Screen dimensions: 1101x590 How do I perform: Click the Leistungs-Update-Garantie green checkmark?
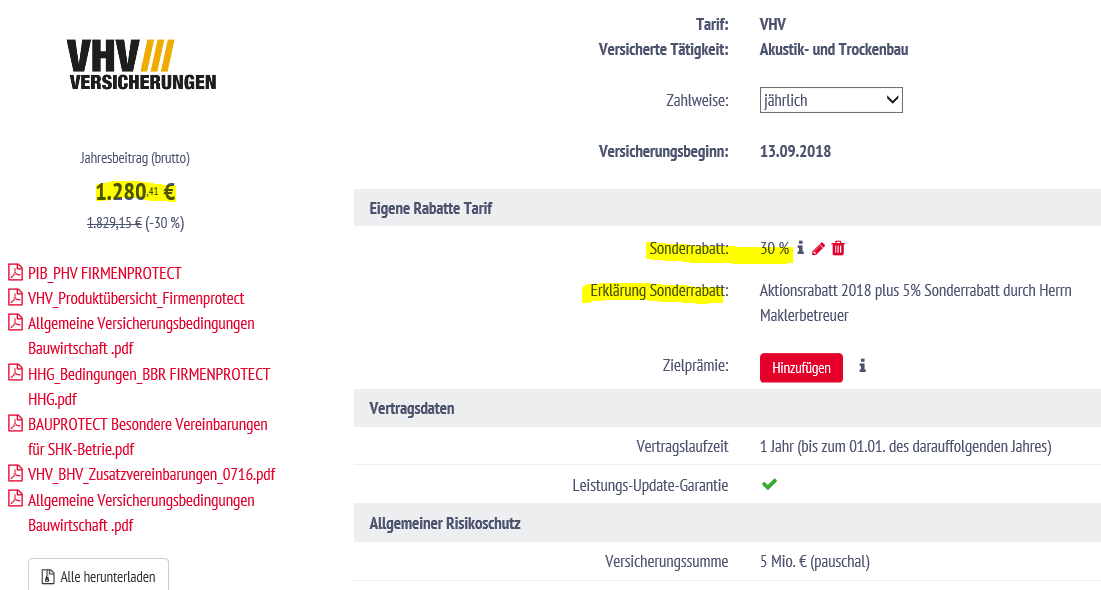coord(770,485)
